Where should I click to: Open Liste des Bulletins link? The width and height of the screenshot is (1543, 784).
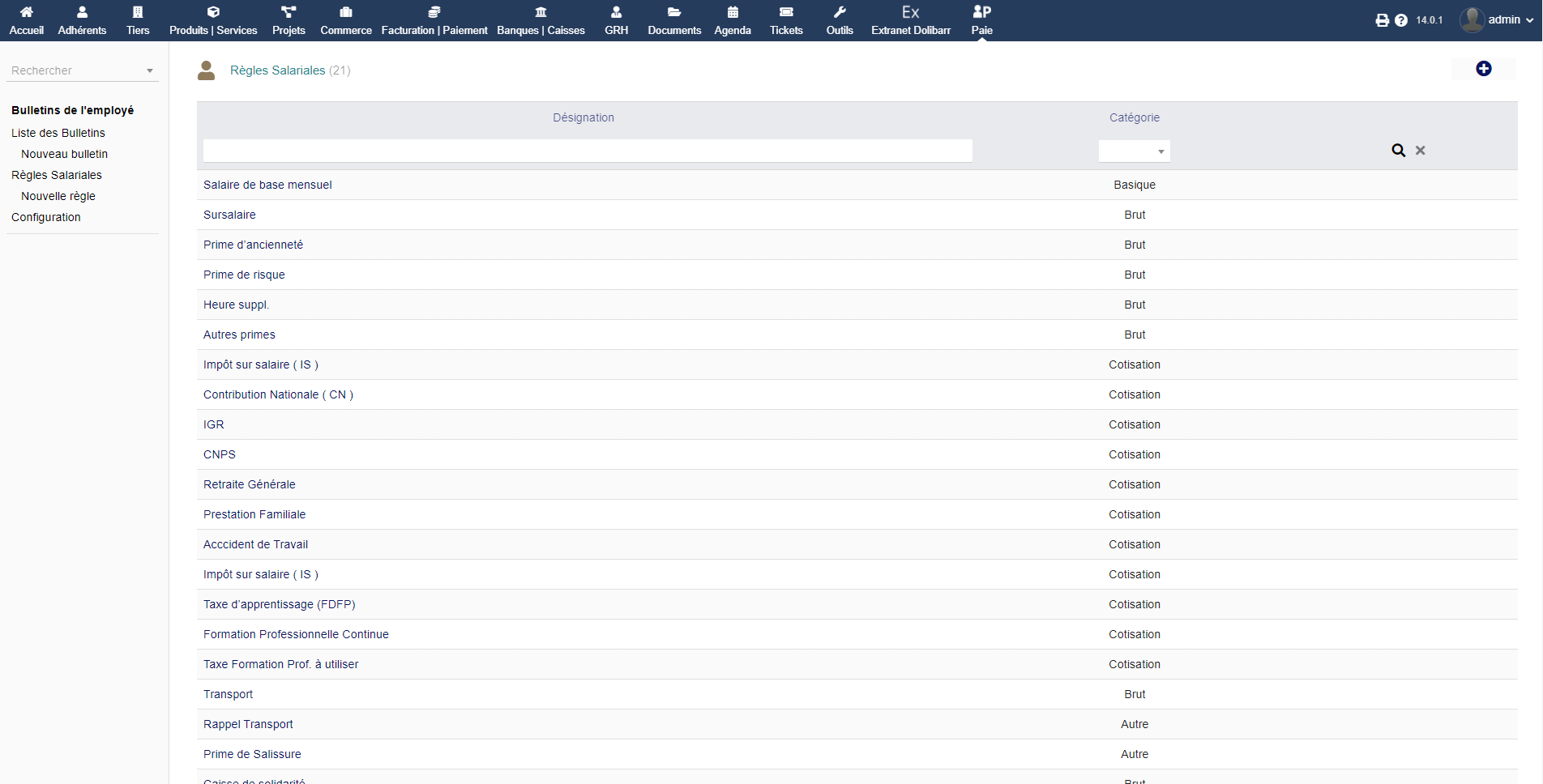[58, 133]
